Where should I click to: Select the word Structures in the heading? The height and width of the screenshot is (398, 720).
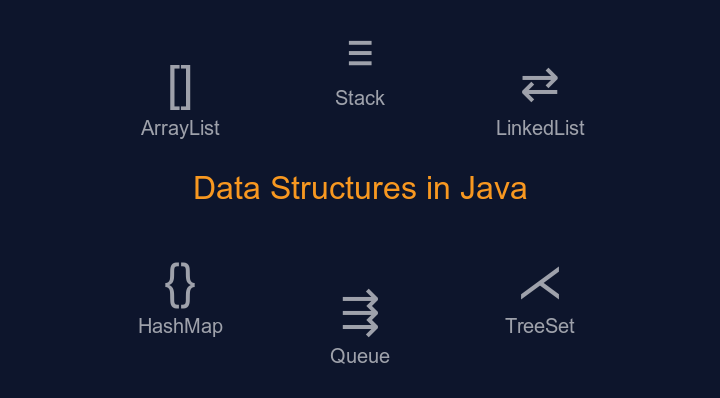tap(343, 188)
